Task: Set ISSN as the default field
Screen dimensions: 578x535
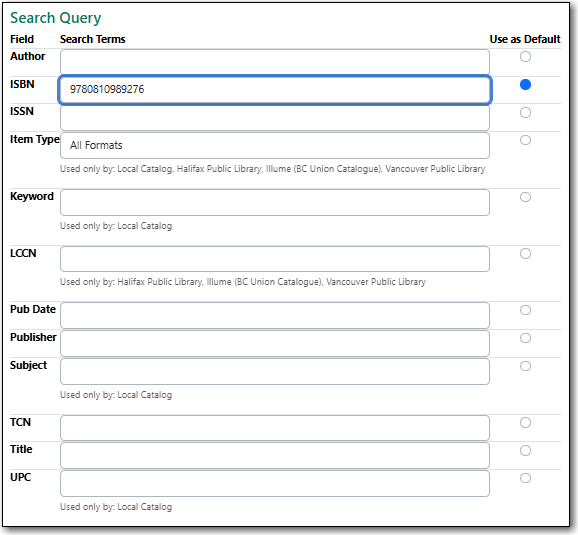Action: point(525,112)
